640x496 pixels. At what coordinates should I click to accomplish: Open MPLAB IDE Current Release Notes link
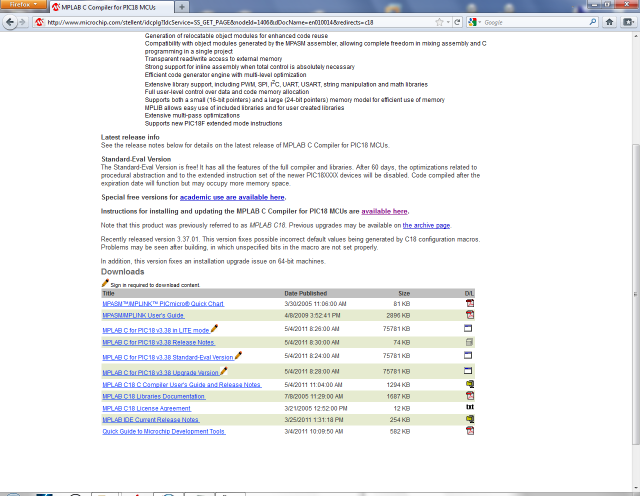click(x=151, y=420)
